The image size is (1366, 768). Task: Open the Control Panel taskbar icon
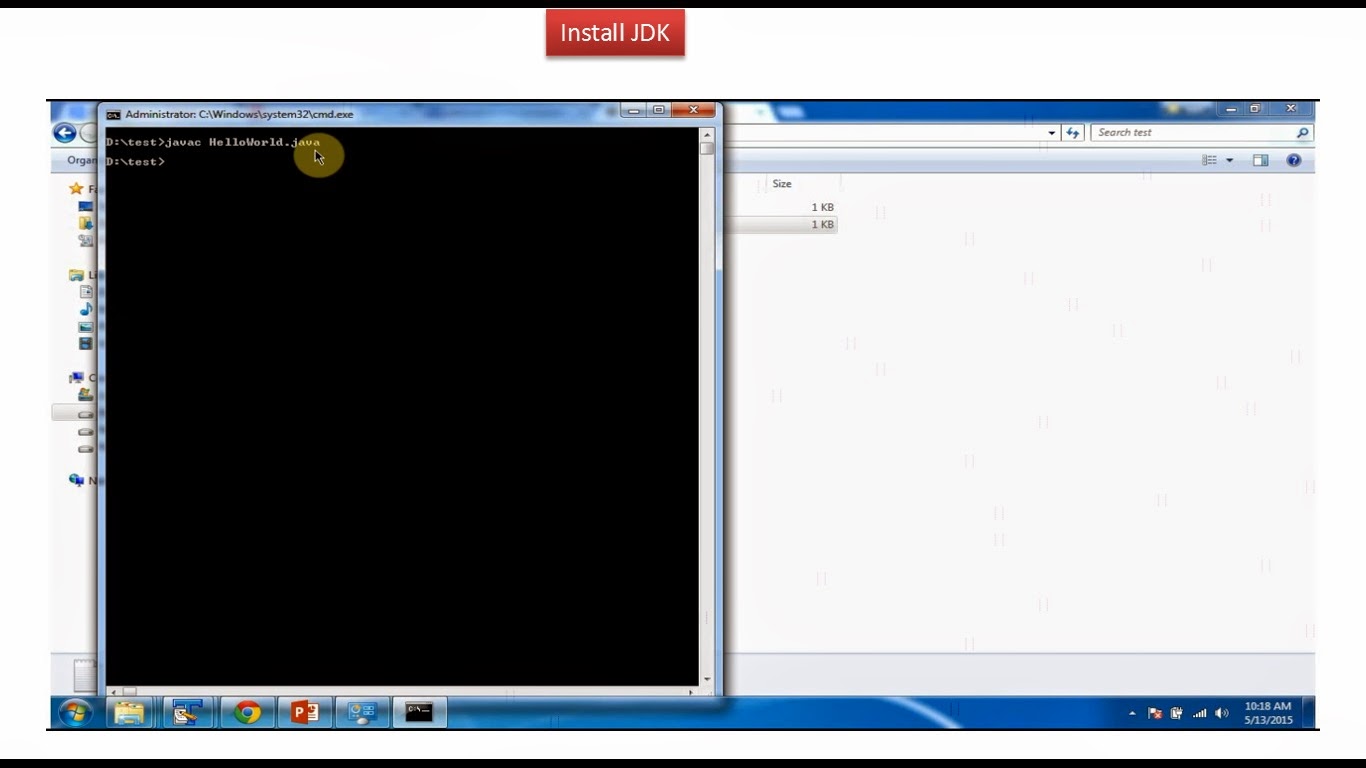point(362,712)
